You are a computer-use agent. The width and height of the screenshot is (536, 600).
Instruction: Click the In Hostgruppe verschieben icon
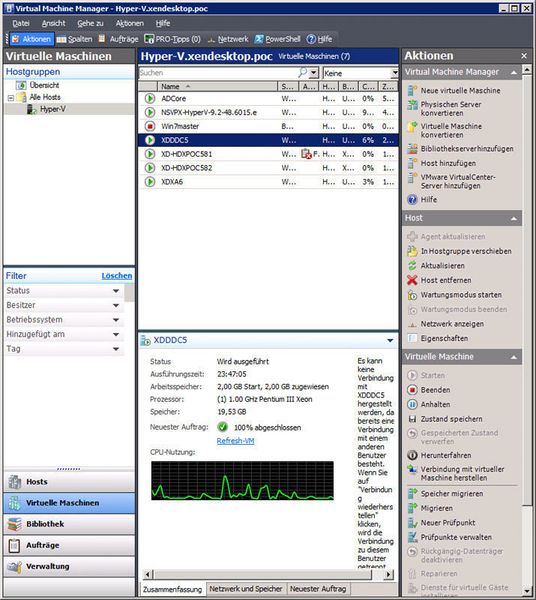click(412, 251)
